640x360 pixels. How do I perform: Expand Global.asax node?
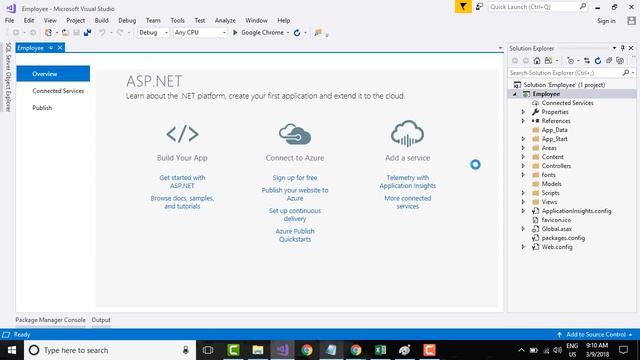click(x=523, y=229)
